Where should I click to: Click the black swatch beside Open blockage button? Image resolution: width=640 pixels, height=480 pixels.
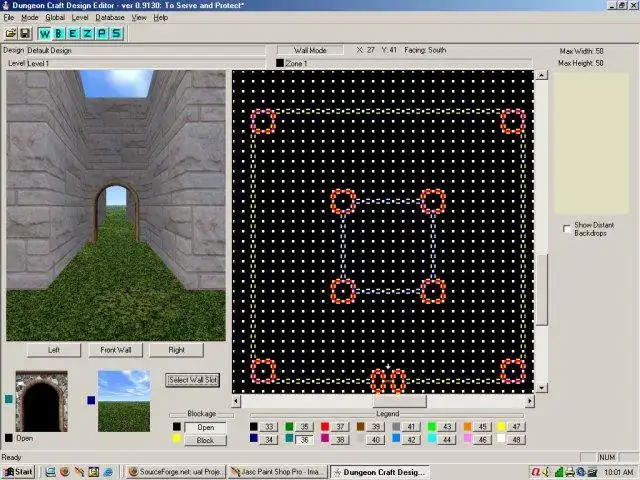176,427
